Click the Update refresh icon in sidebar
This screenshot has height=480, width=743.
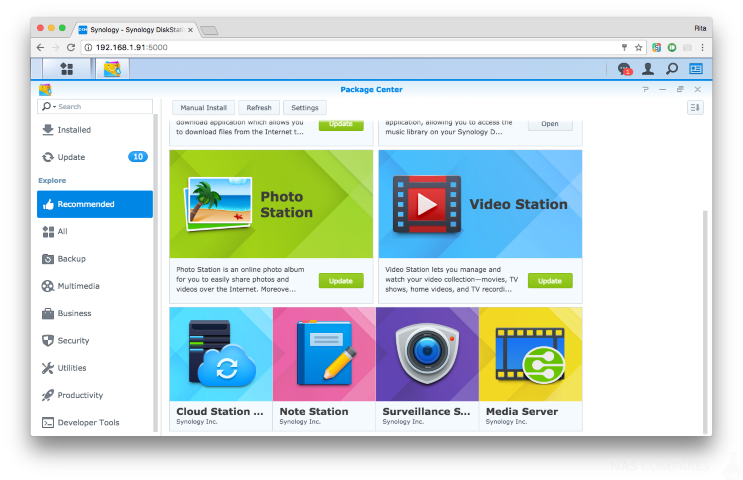coord(48,157)
